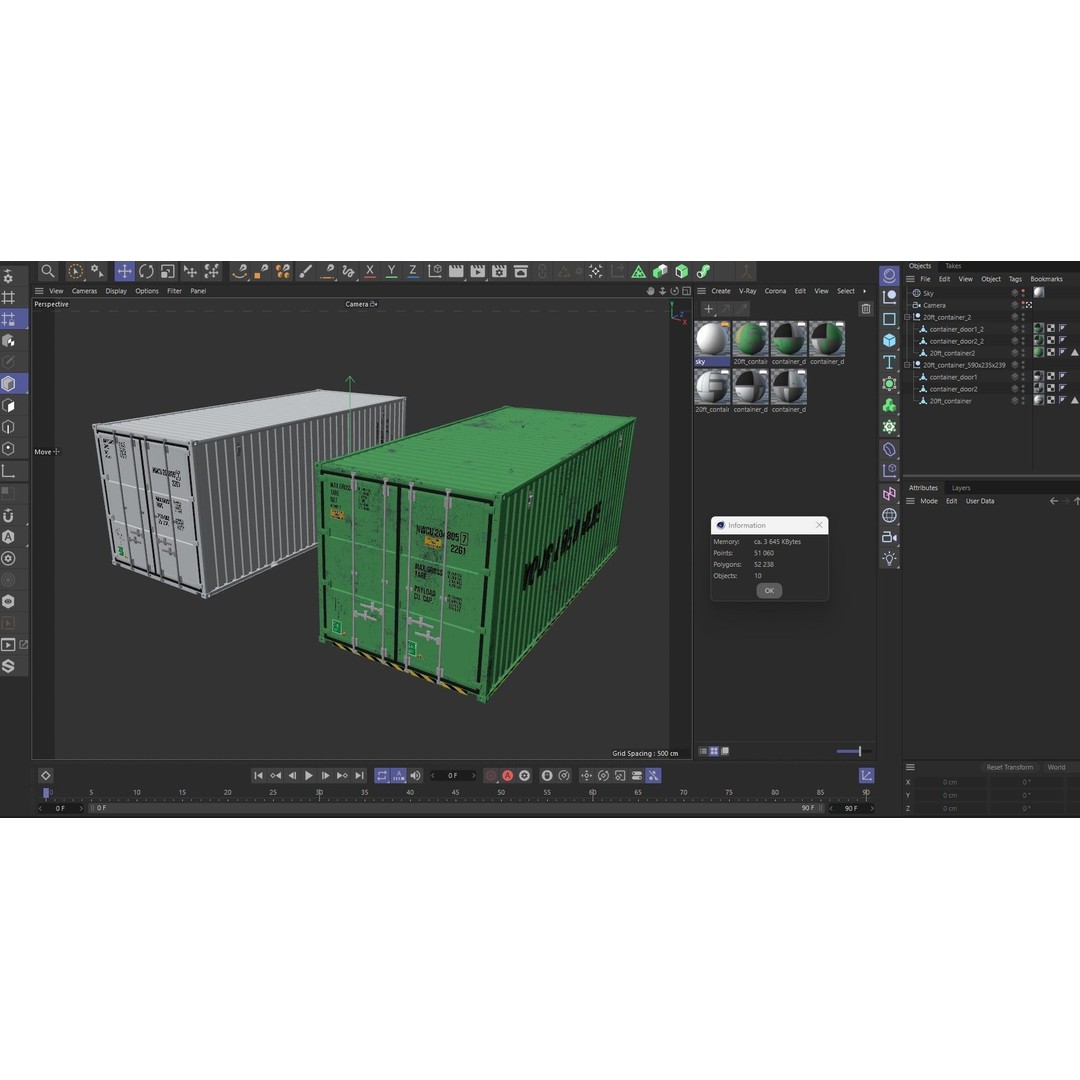The width and height of the screenshot is (1080, 1080).
Task: Select the Move tool in top toolbar
Action: click(124, 271)
